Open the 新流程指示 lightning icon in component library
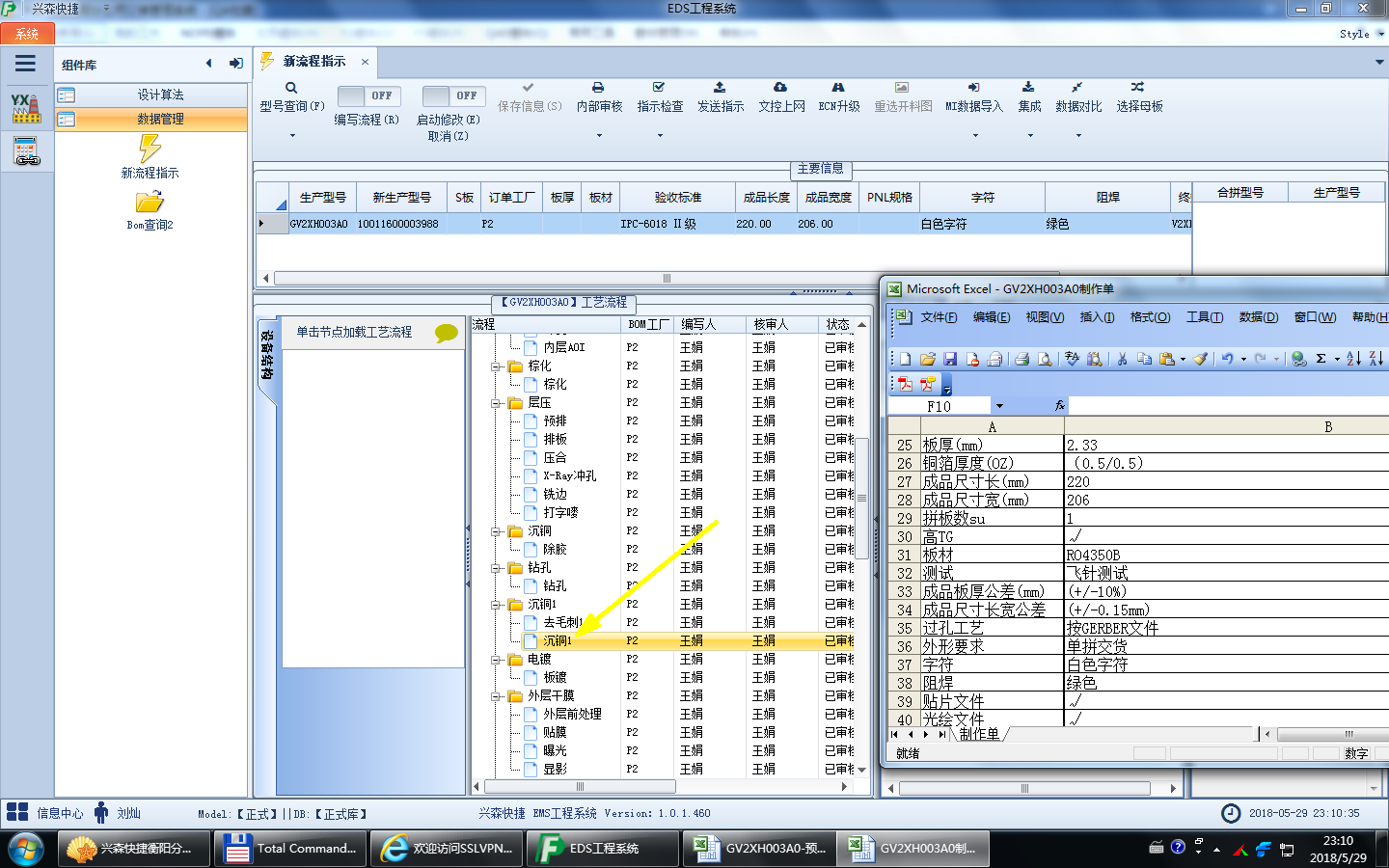Viewport: 1389px width, 868px height. click(x=150, y=148)
